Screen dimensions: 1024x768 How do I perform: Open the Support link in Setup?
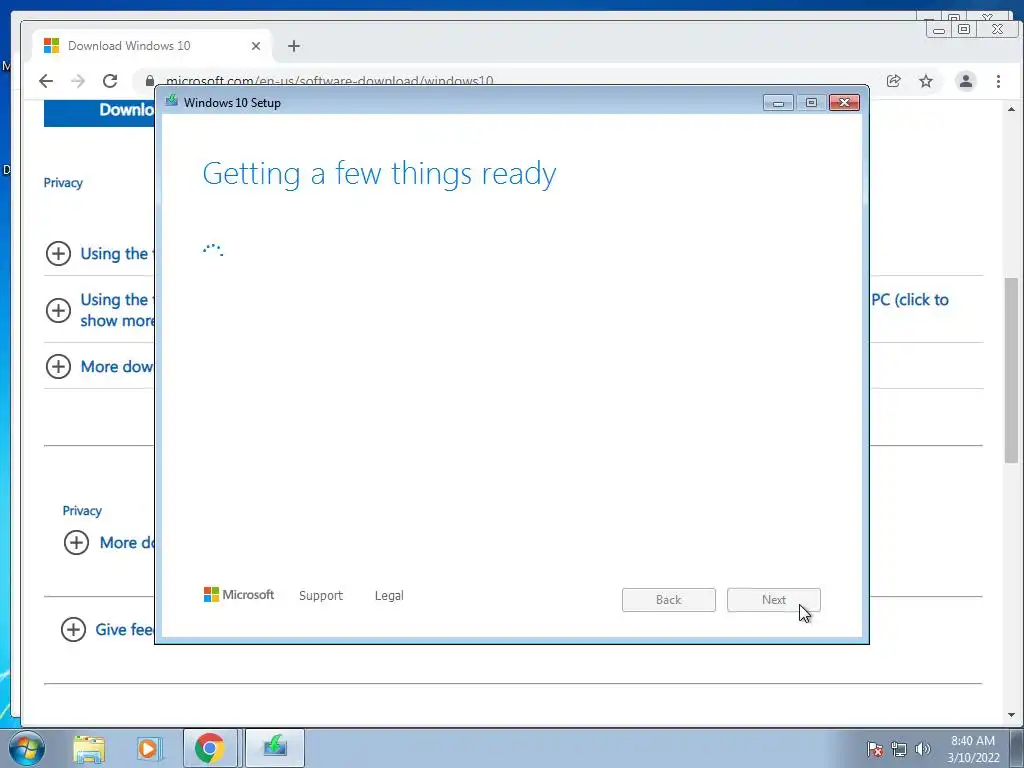point(321,596)
